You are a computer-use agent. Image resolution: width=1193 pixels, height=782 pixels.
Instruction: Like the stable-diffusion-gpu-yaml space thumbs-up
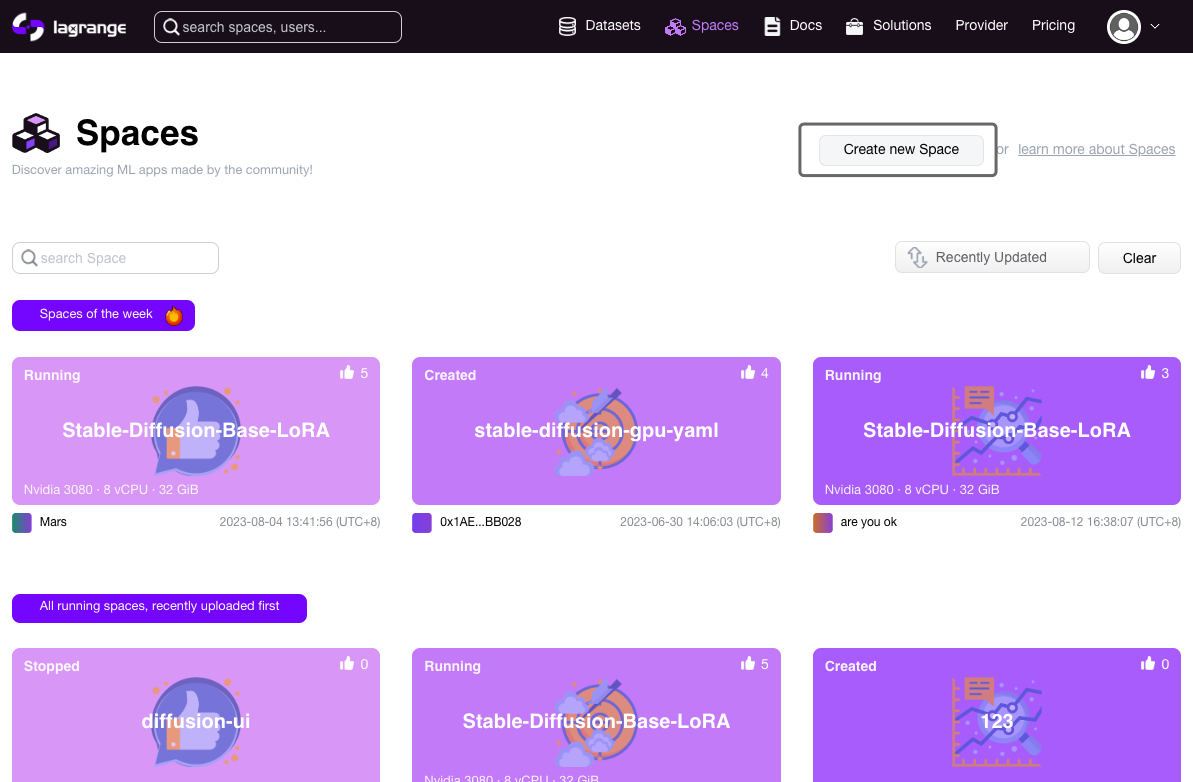[748, 372]
